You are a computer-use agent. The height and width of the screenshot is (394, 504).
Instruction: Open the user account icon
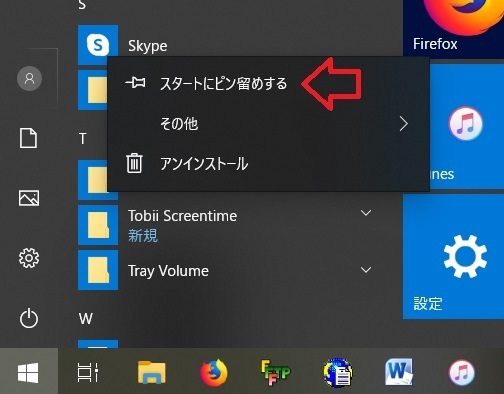pyautogui.click(x=29, y=78)
